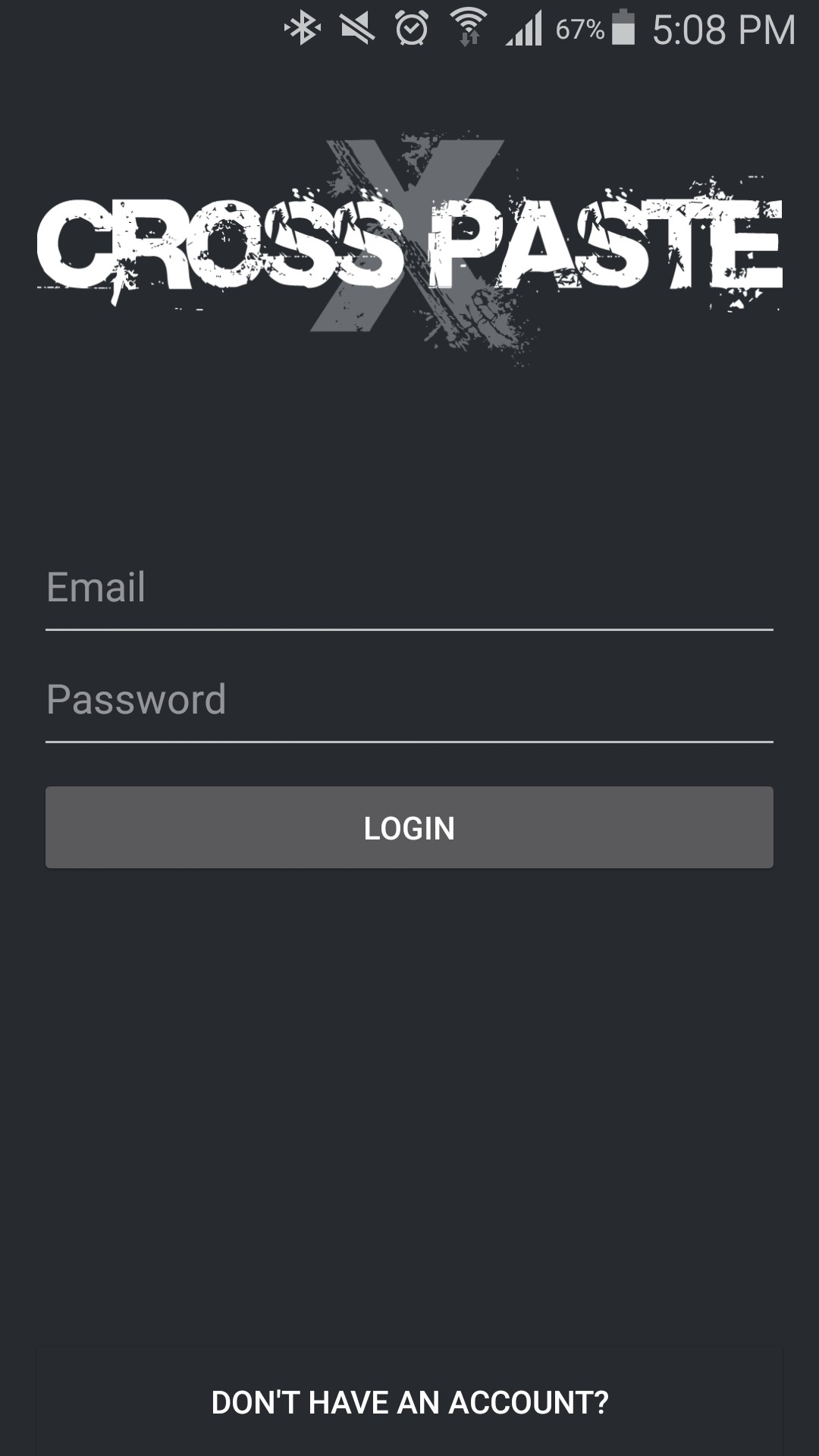Tap the Wi-Fi signal icon
Screen dimensions: 819x1456
[469, 27]
